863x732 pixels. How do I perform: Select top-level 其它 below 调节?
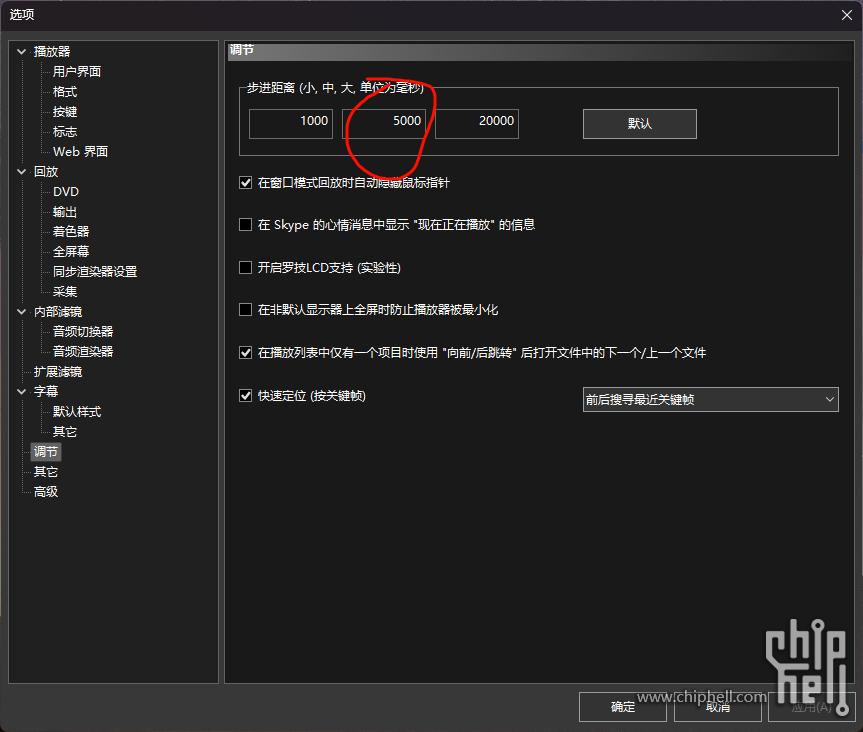(46, 472)
